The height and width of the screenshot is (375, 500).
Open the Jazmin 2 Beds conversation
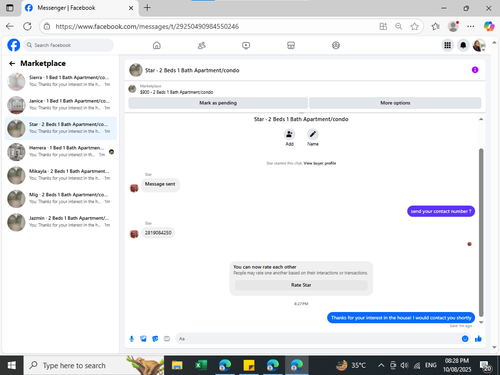[61, 222]
